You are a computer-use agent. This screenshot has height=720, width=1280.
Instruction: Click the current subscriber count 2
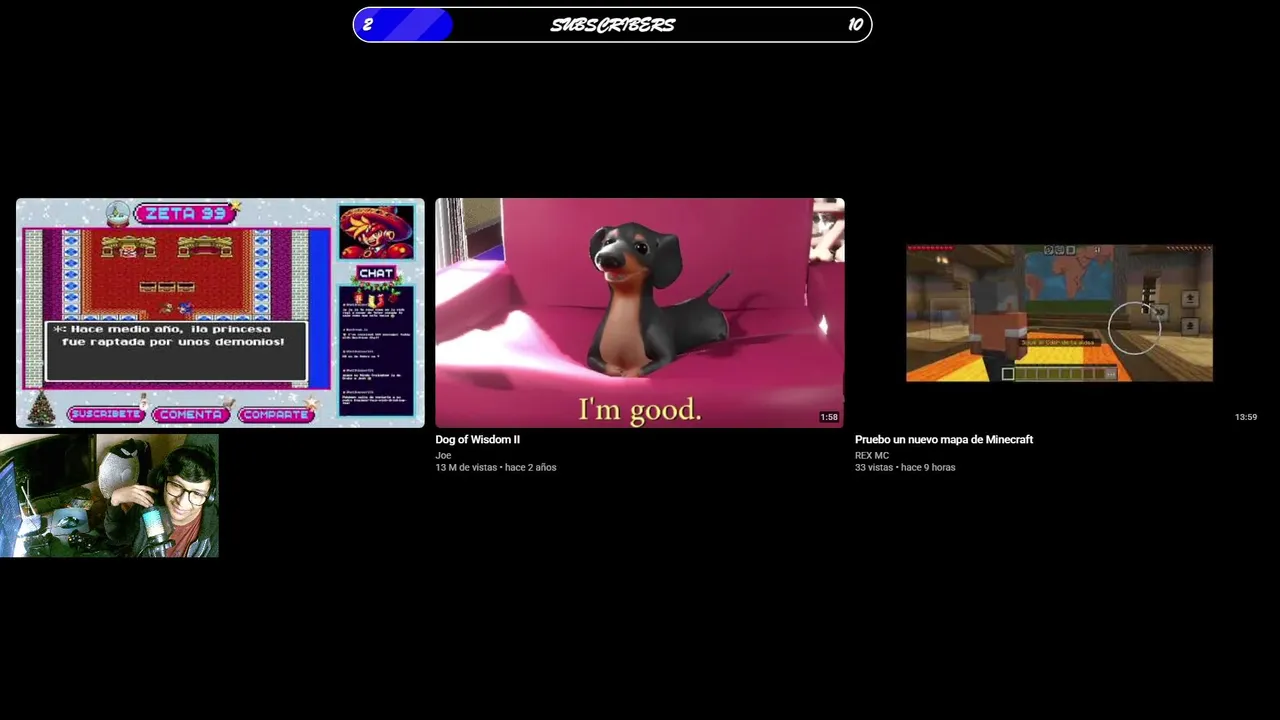tap(367, 25)
